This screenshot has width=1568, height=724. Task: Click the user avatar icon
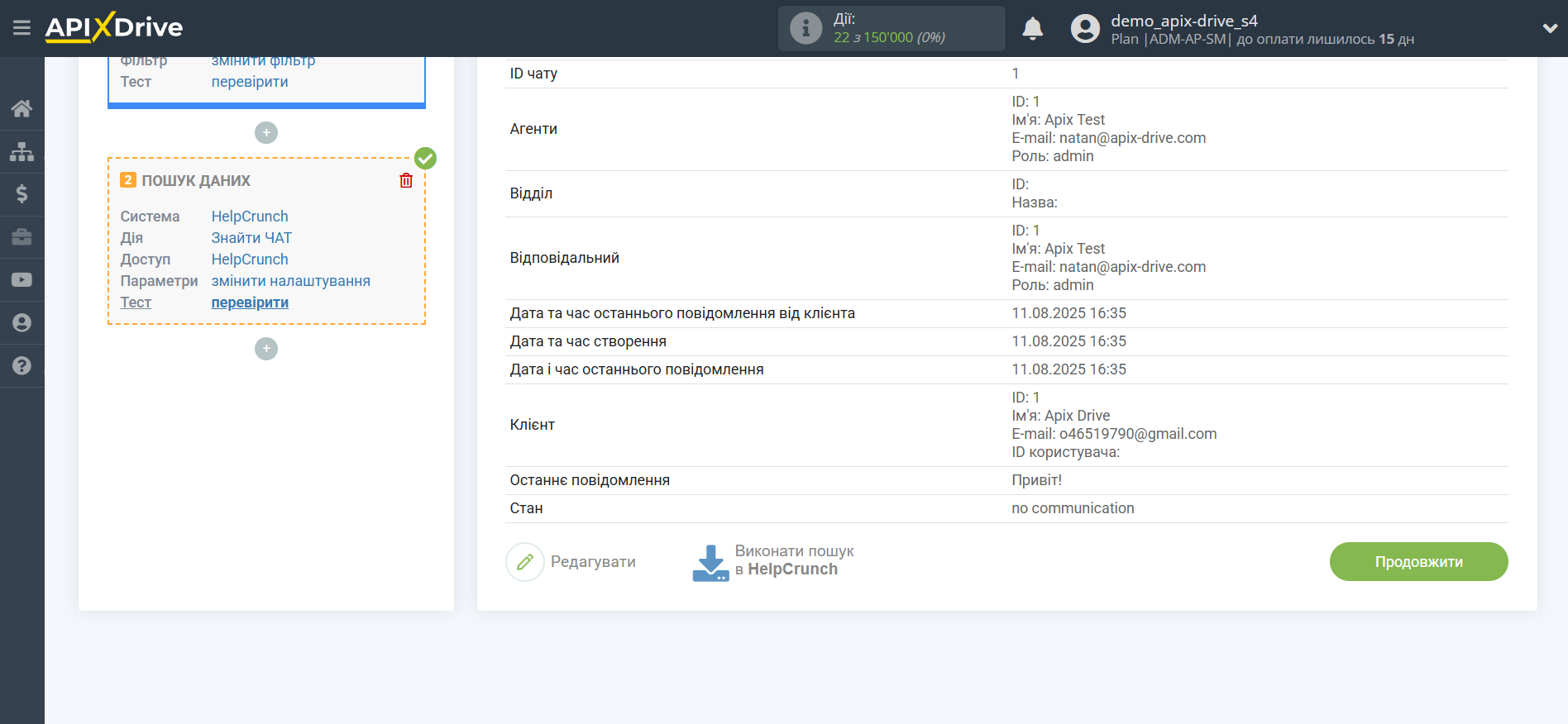1085,28
